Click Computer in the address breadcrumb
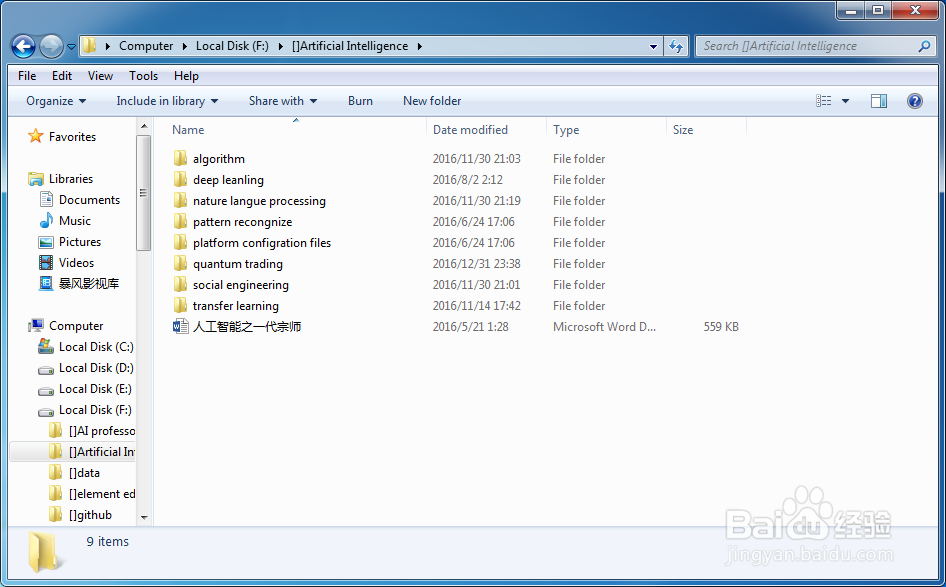Image resolution: width=946 pixels, height=587 pixels. coord(146,46)
